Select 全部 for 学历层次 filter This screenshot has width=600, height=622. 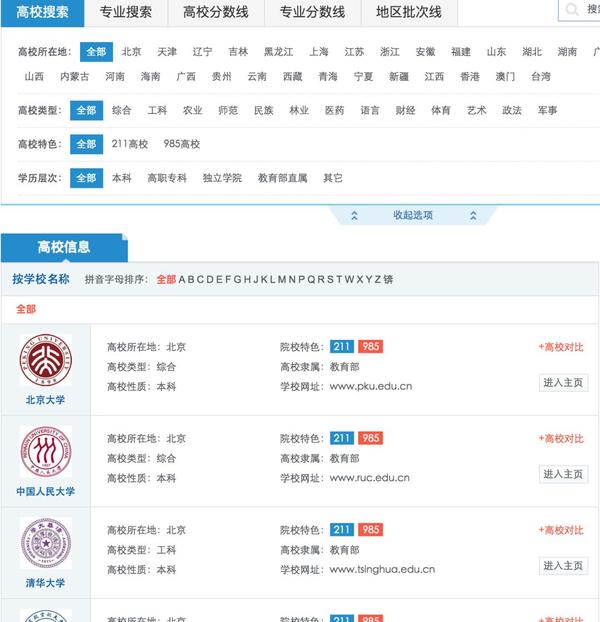pyautogui.click(x=86, y=178)
